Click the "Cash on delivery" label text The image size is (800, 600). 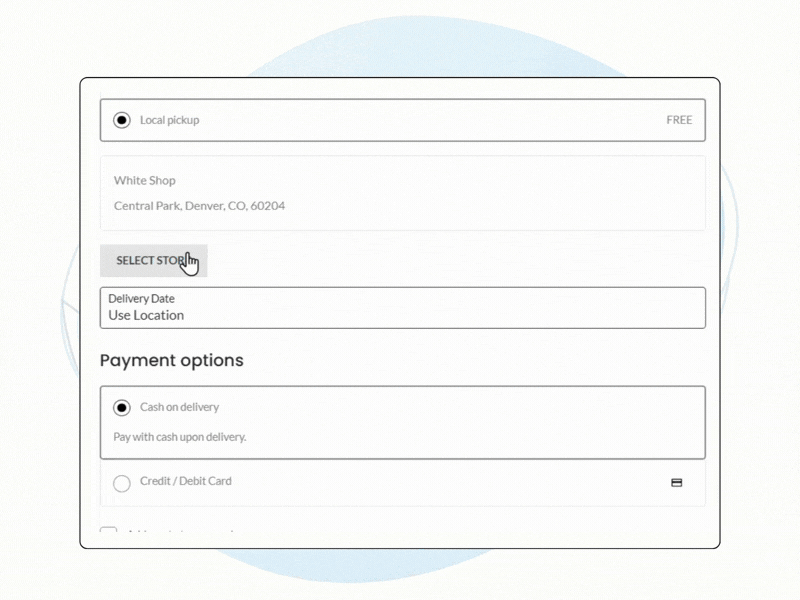click(x=179, y=408)
